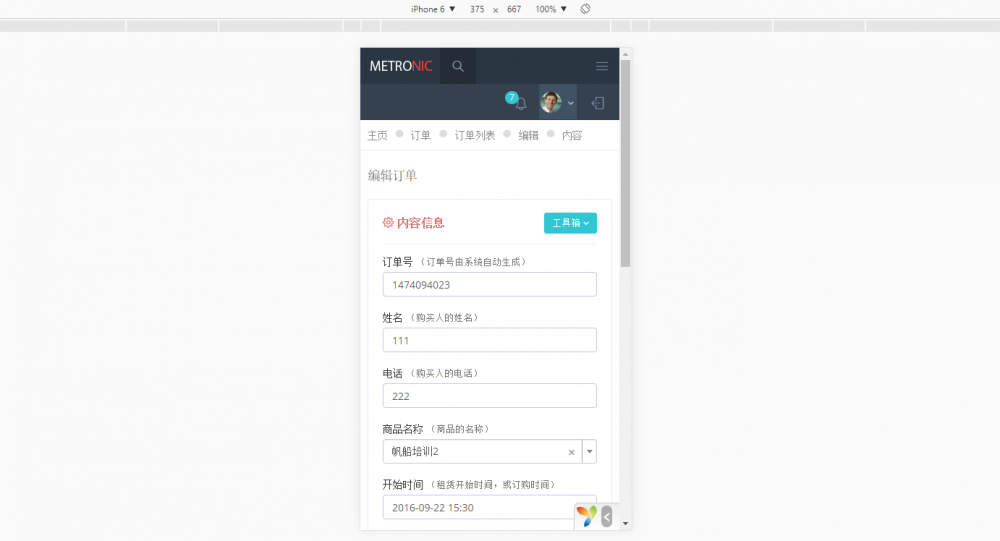This screenshot has height=541, width=1000.
Task: Go to 主页 breadcrumb
Action: [378, 135]
